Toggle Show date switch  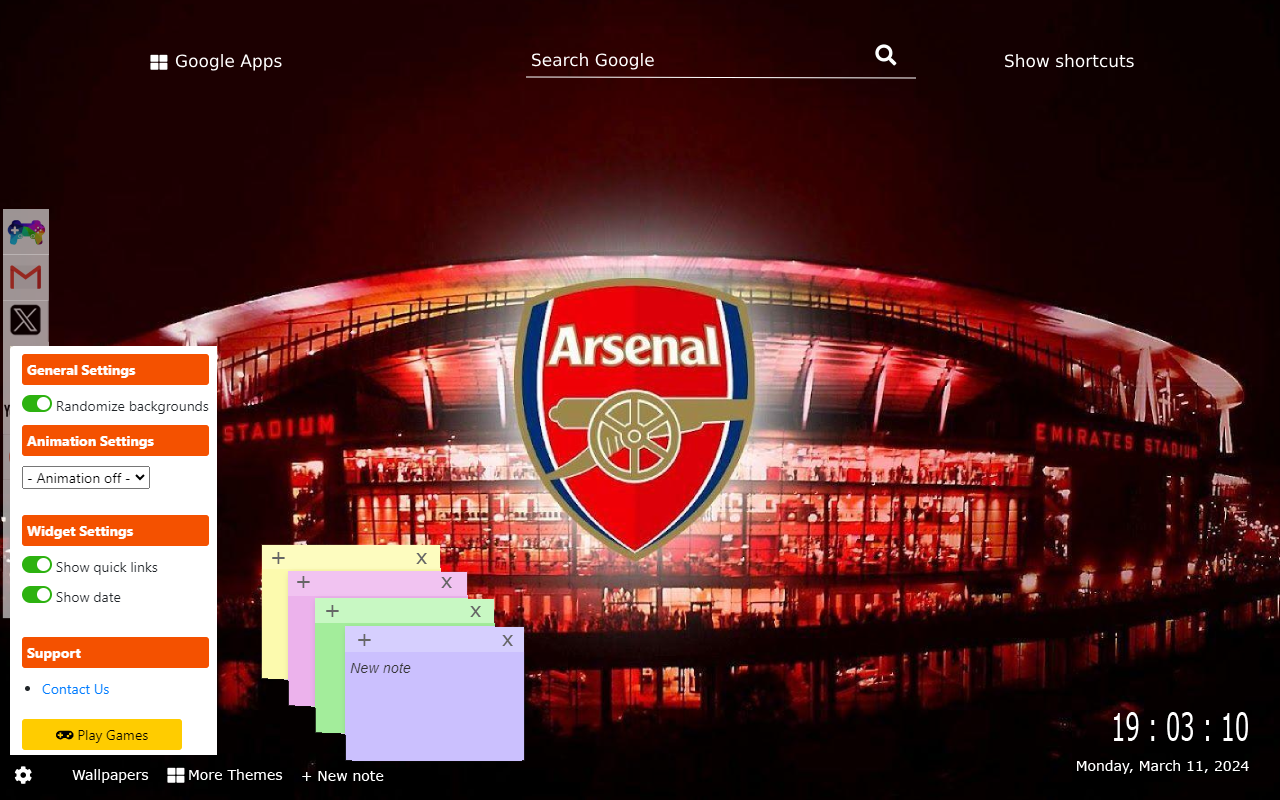point(37,595)
